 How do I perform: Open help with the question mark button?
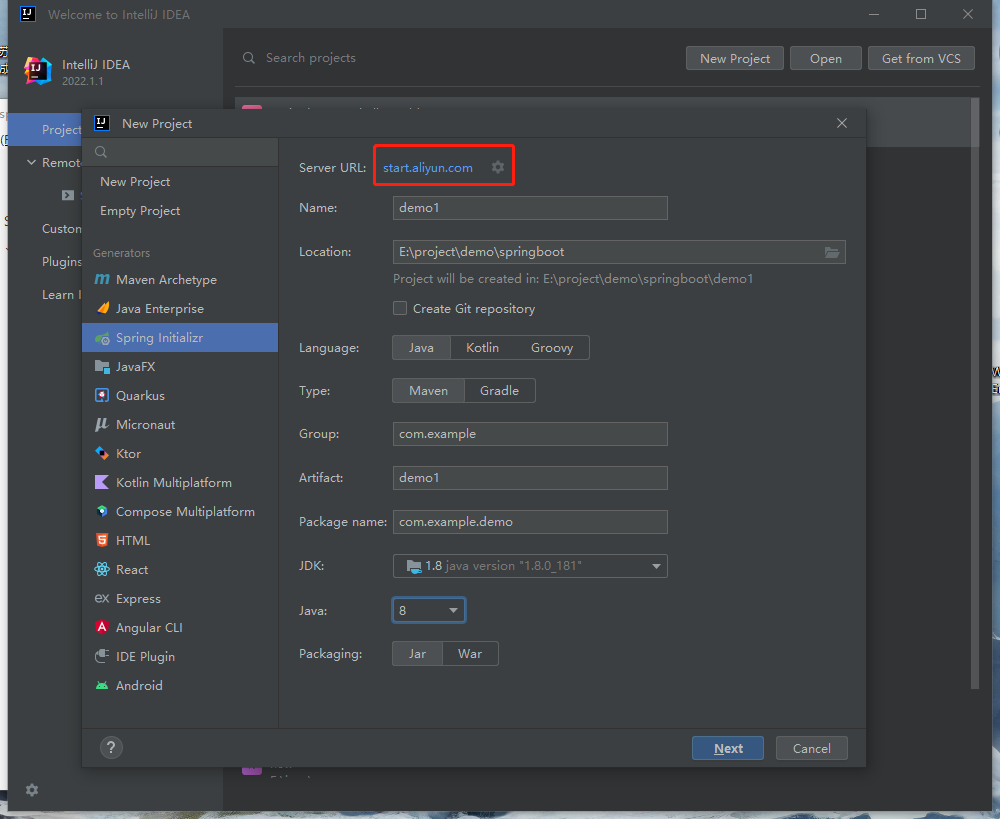pyautogui.click(x=111, y=748)
